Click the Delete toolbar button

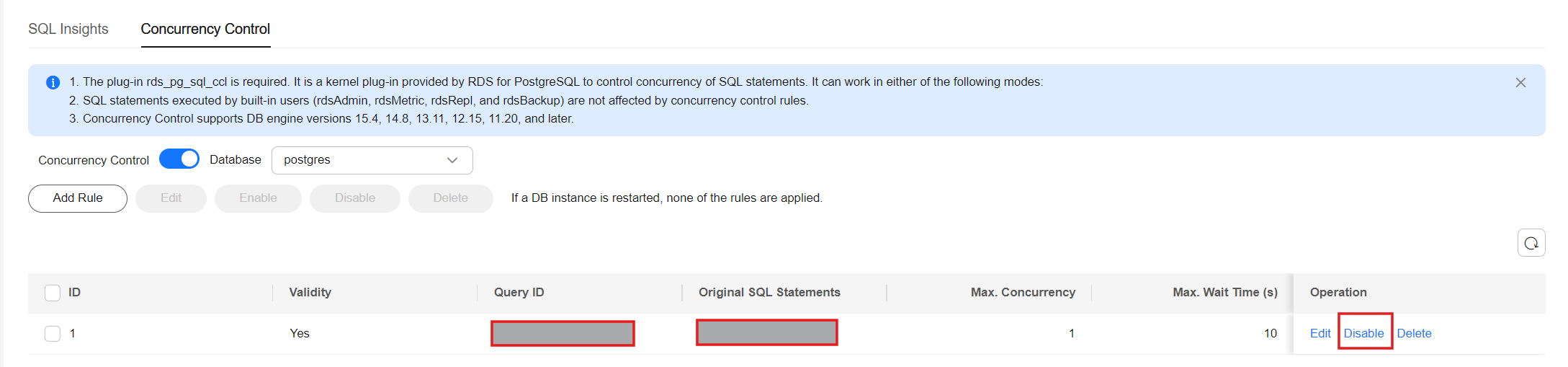click(451, 198)
